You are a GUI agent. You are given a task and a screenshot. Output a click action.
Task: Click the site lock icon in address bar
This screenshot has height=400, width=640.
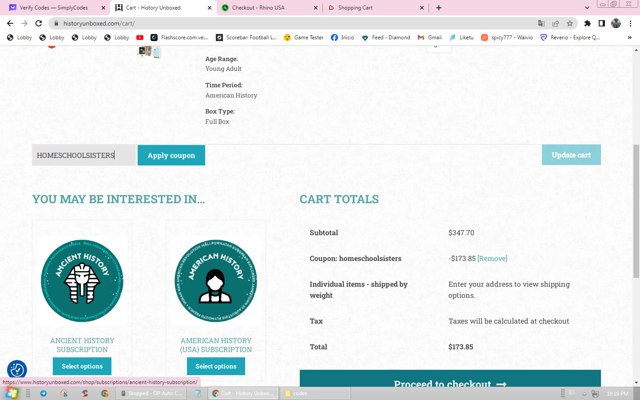56,23
